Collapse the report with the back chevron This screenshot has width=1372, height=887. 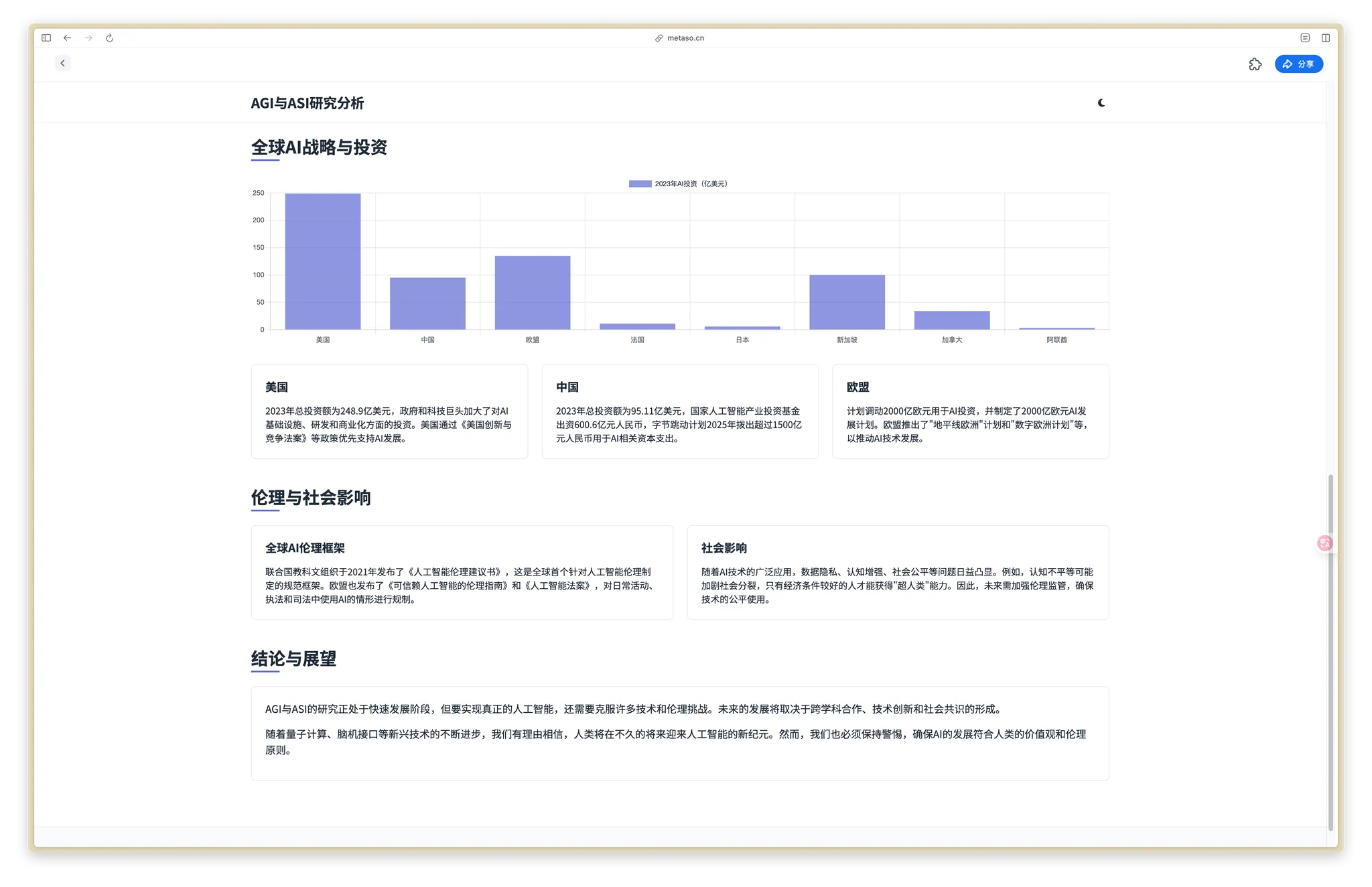click(62, 63)
